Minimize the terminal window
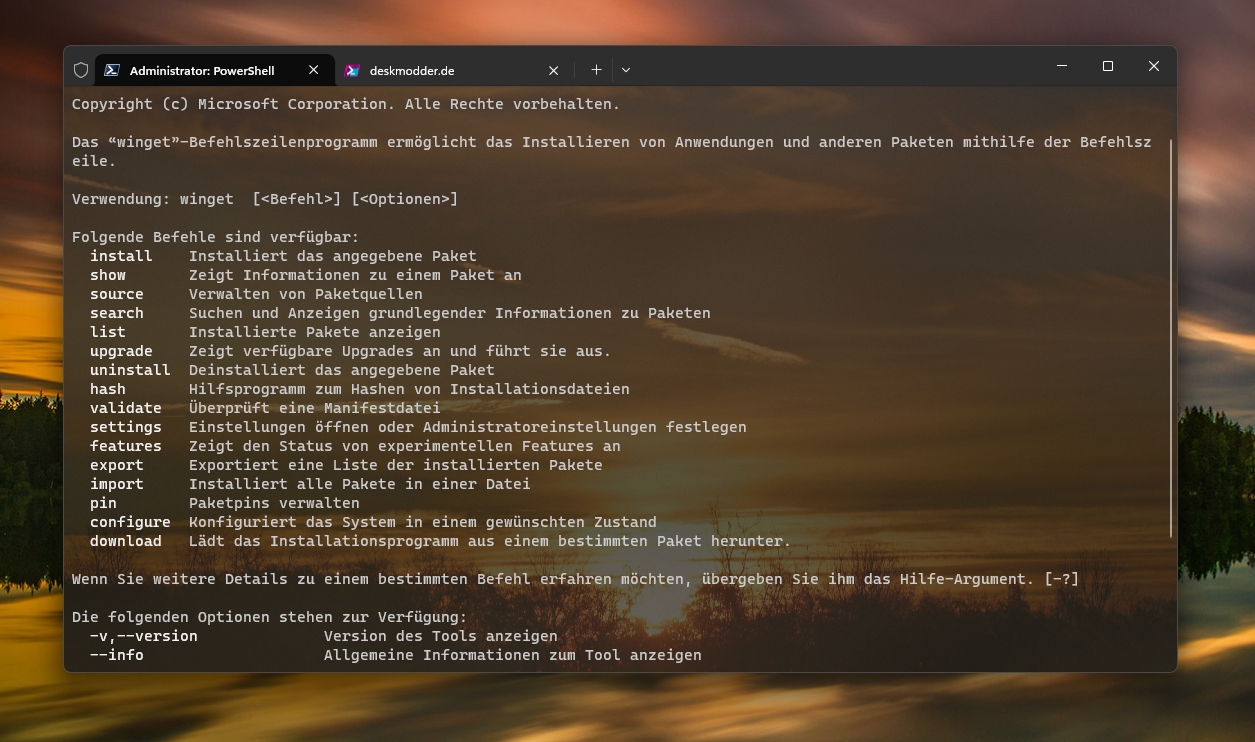Screen dimensions: 1255x742 (1062, 66)
